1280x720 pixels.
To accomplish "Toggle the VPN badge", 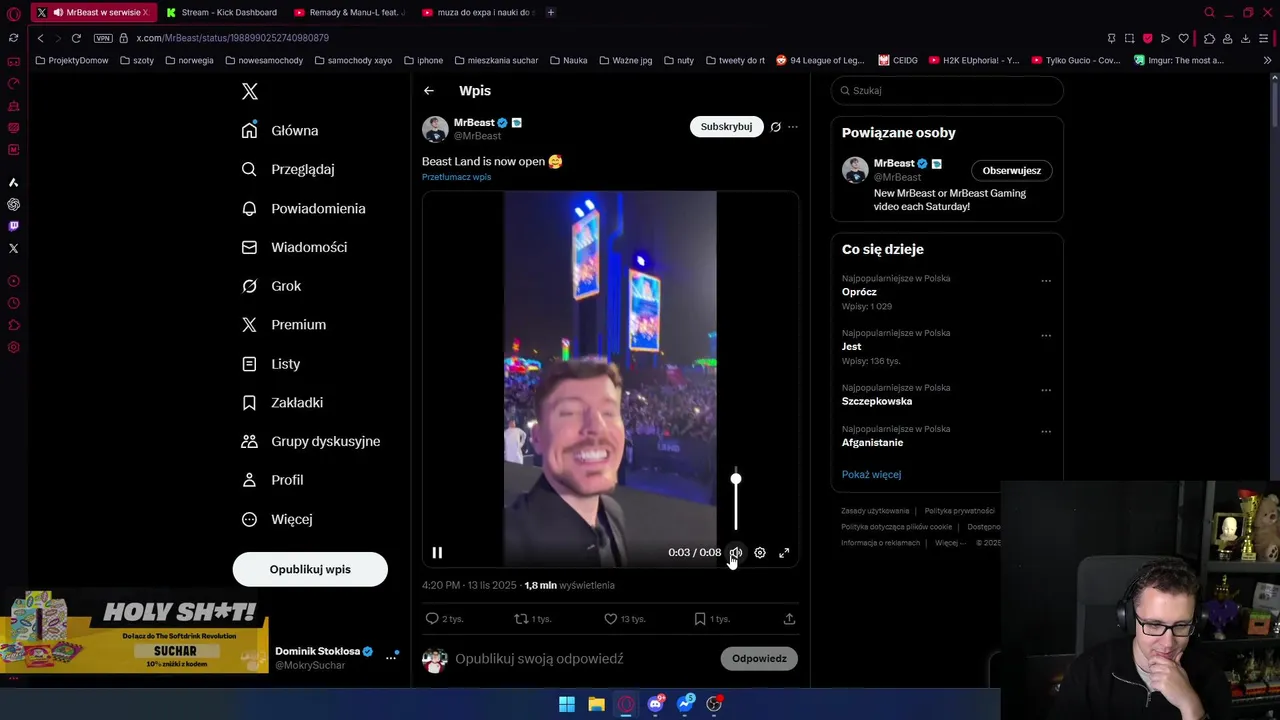I will tap(103, 38).
